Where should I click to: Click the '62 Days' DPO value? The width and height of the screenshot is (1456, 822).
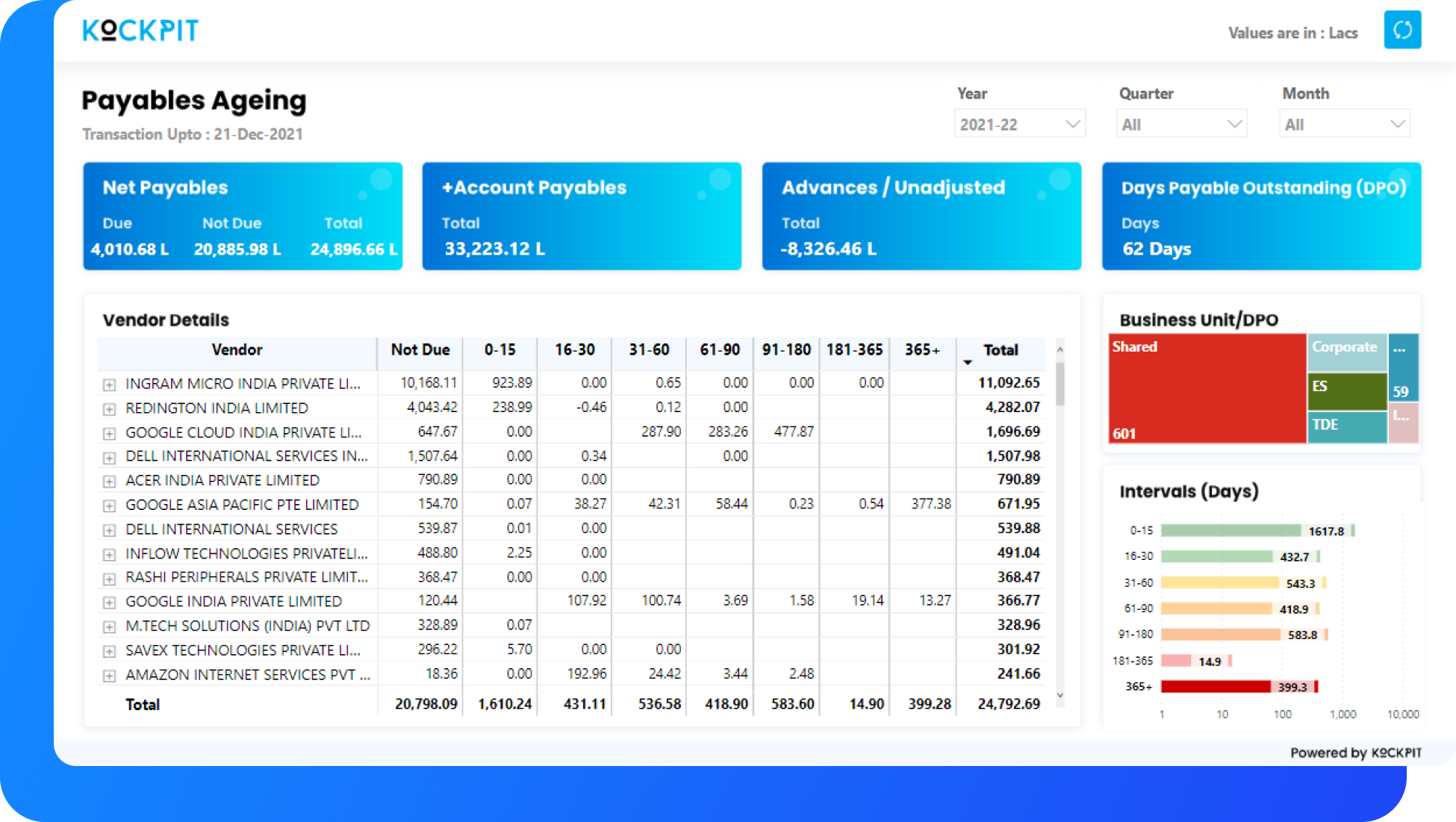[1157, 249]
